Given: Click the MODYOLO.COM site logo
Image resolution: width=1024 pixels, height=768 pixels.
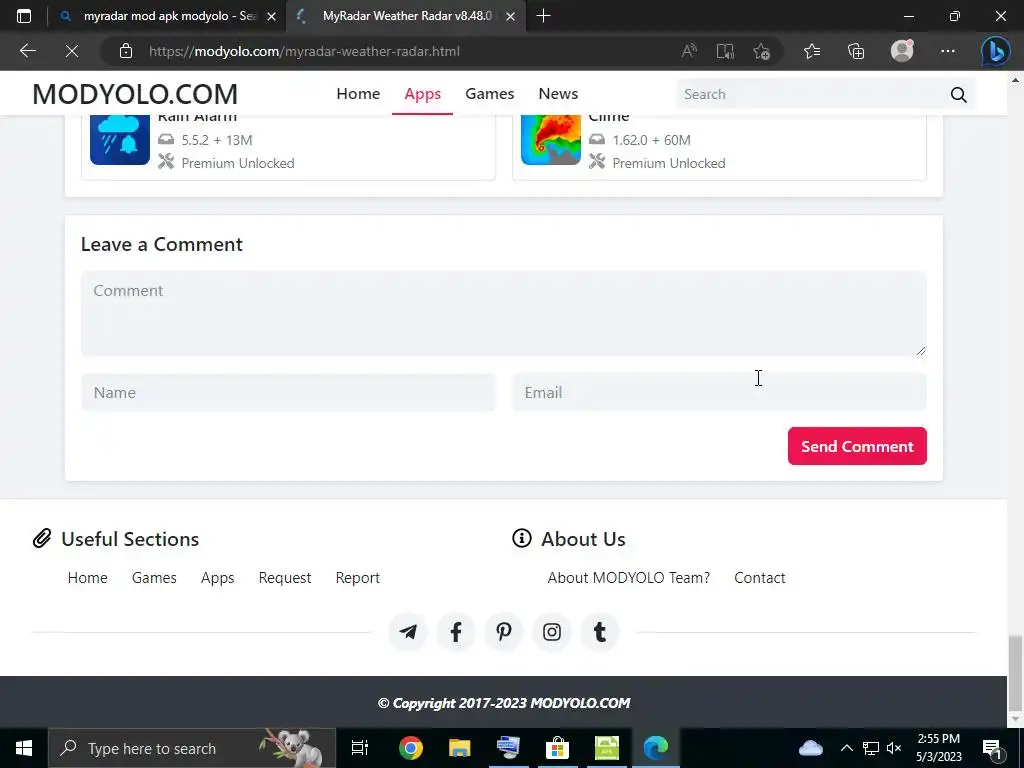Looking at the screenshot, I should tap(135, 94).
